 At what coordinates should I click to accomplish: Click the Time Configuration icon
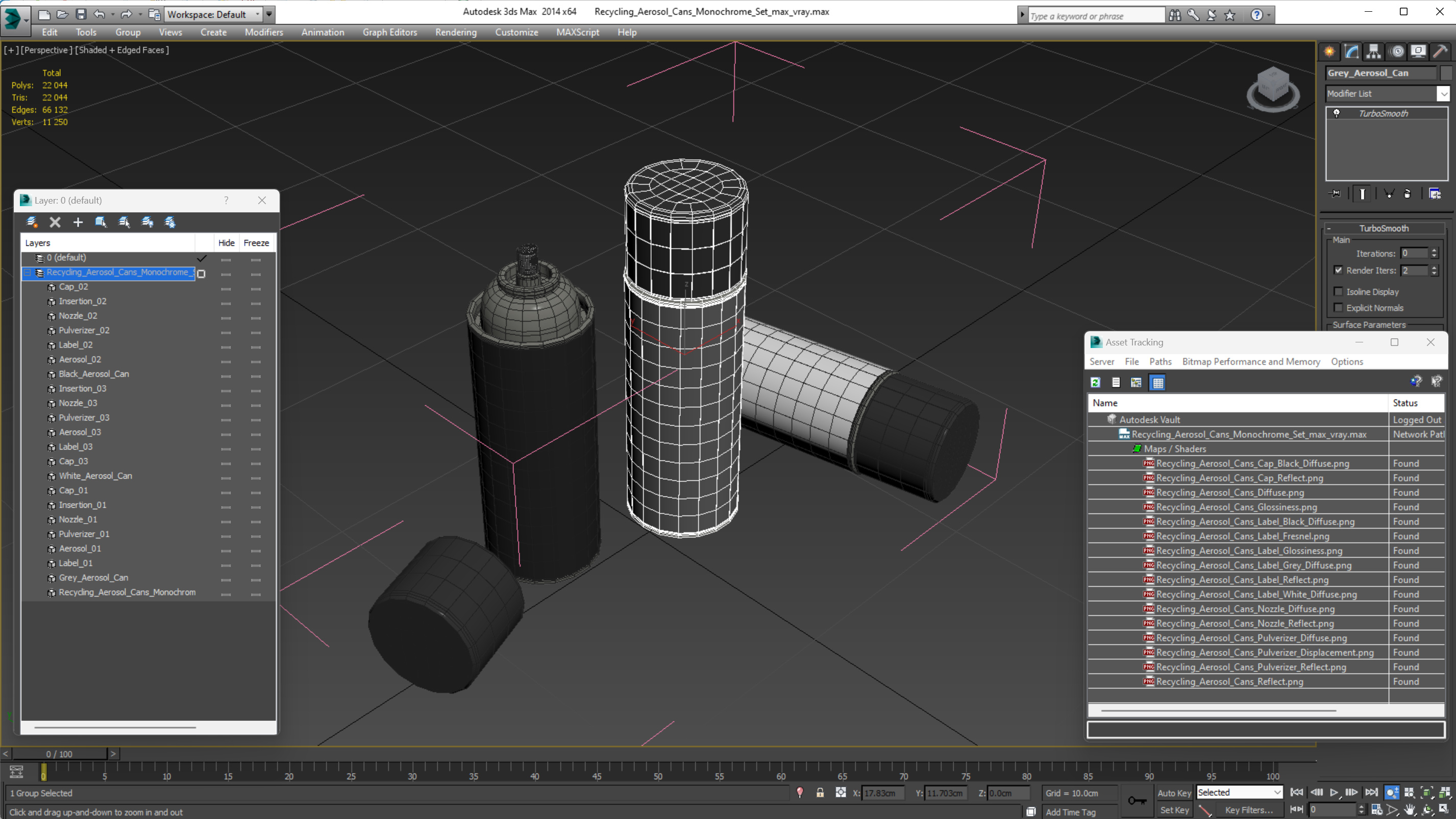click(1376, 810)
